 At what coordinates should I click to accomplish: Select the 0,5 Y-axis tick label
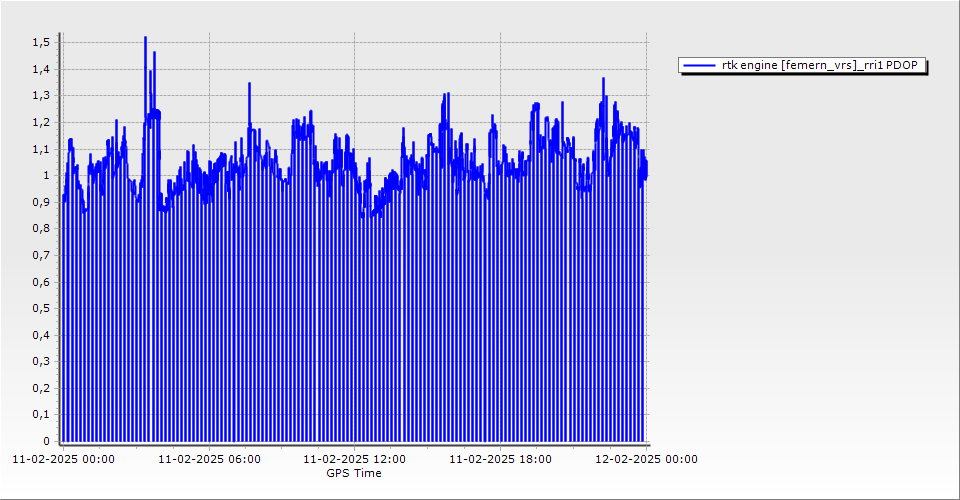click(x=40, y=308)
